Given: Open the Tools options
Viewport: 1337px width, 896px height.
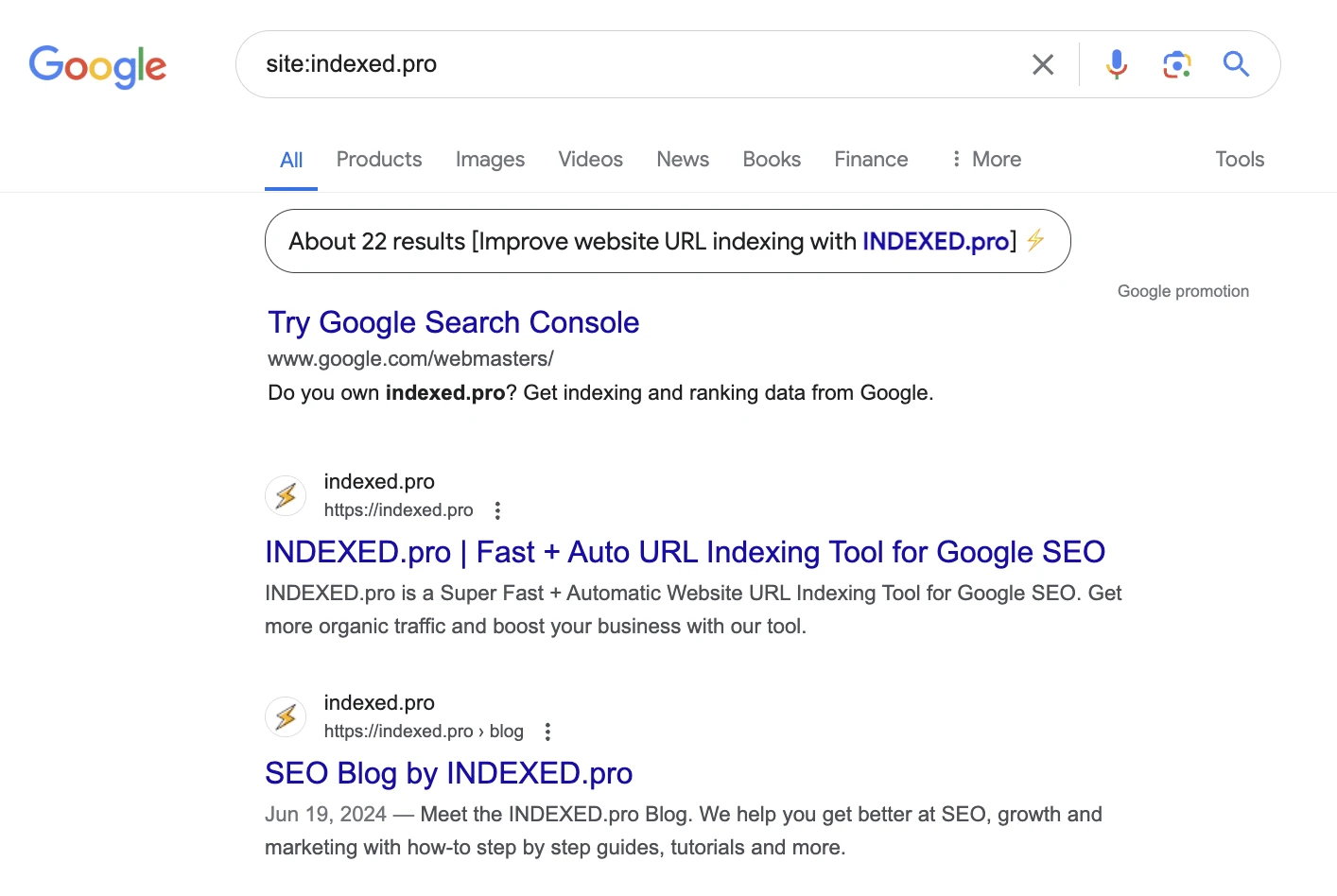Looking at the screenshot, I should tap(1239, 159).
